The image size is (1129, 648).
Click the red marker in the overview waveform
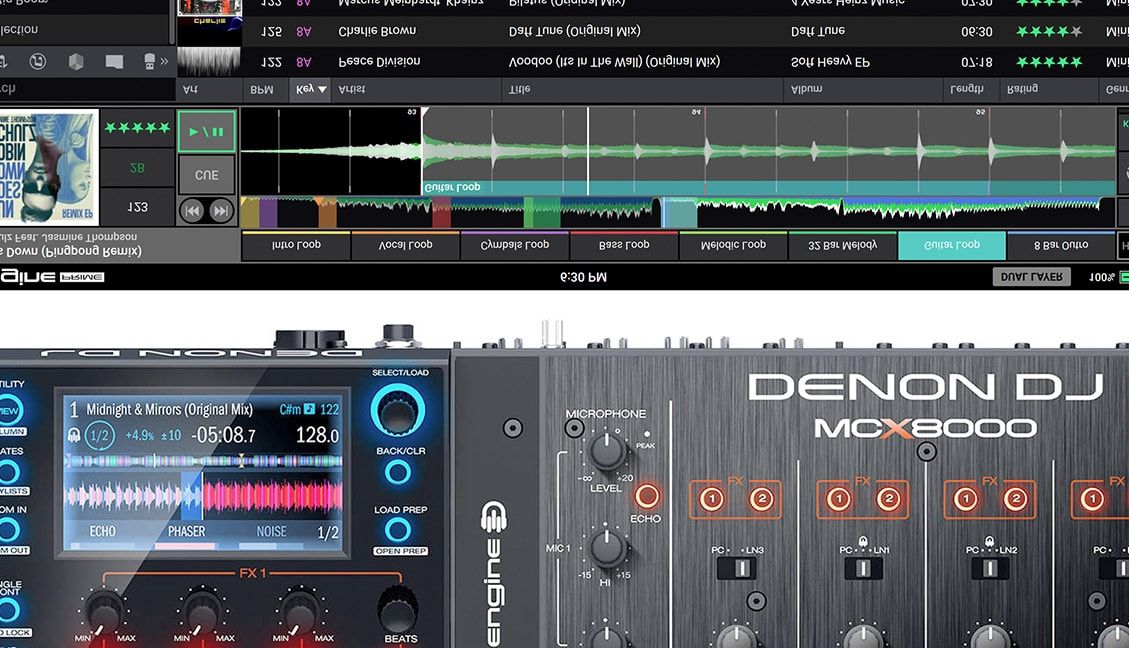click(x=441, y=213)
